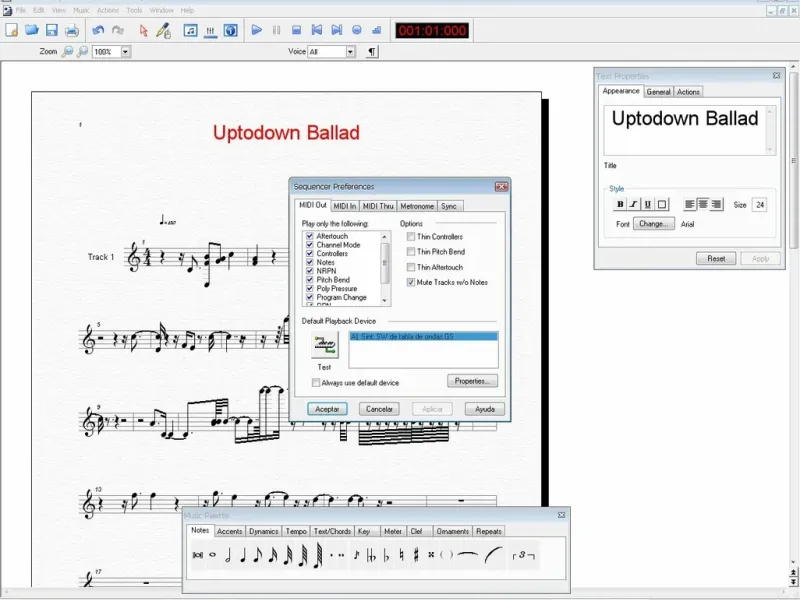Switch to the Metronome tab
This screenshot has height=600, width=800.
(417, 206)
